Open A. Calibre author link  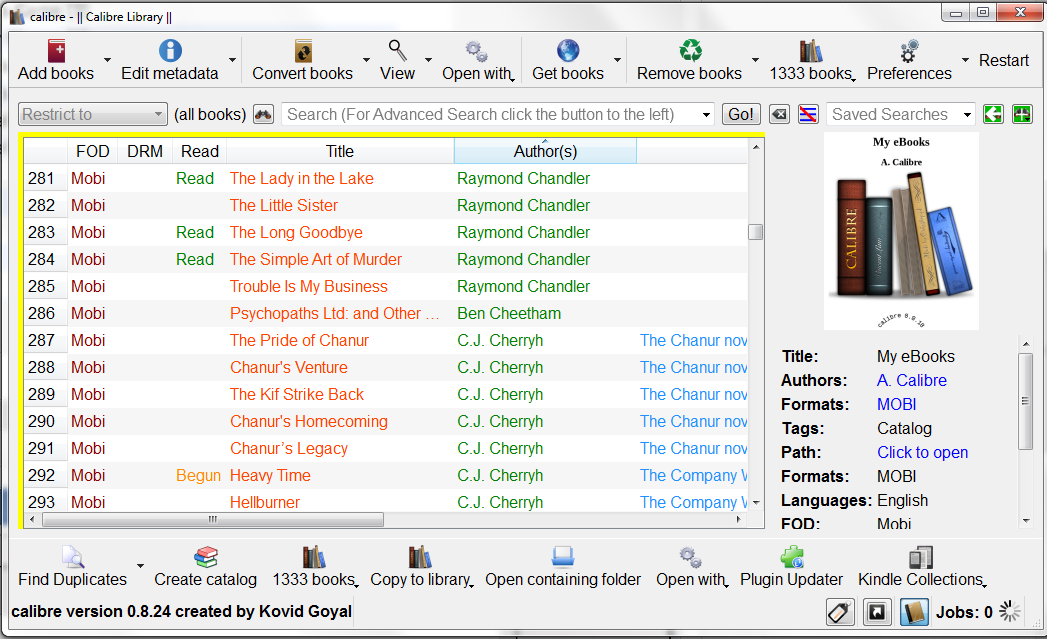[911, 380]
